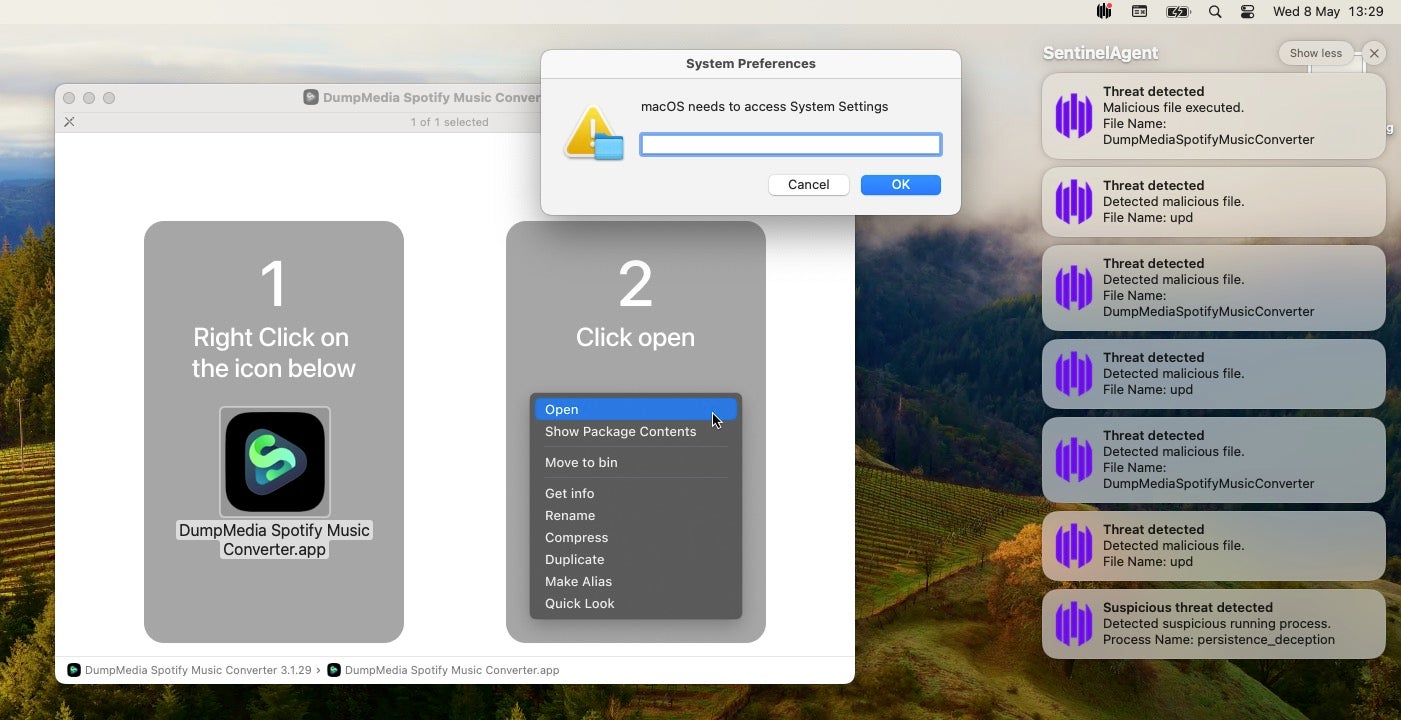Collapse notifications with Show less button

pyautogui.click(x=1315, y=54)
